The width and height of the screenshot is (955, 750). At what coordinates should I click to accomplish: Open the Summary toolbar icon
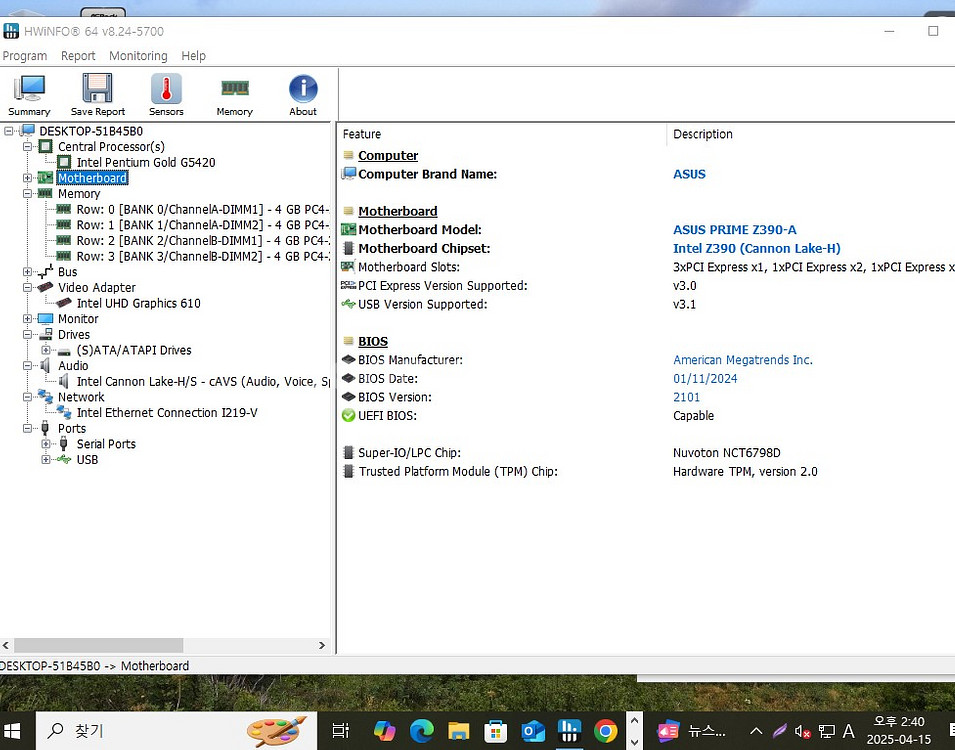coord(29,95)
